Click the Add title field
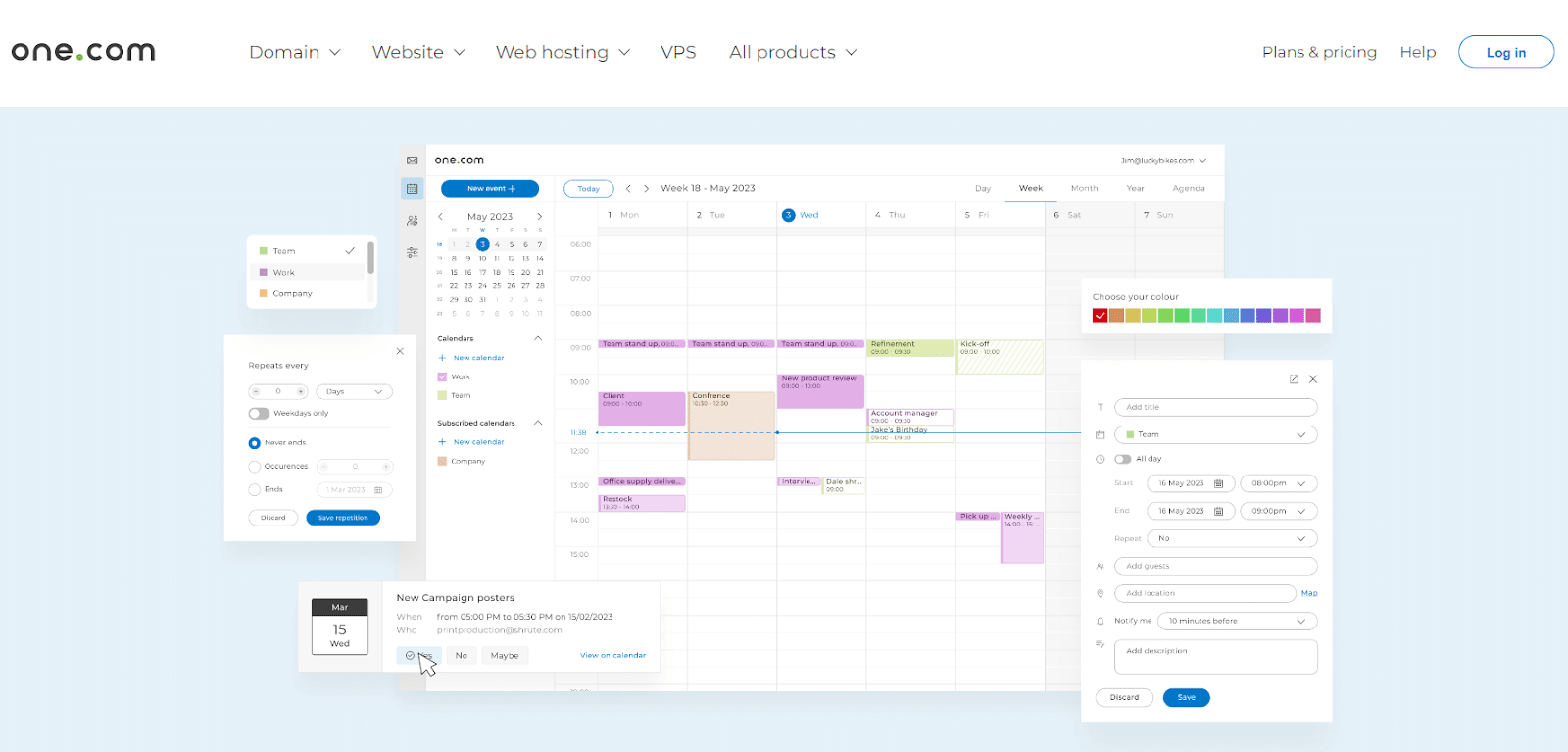Viewport: 1568px width, 752px height. [x=1215, y=407]
